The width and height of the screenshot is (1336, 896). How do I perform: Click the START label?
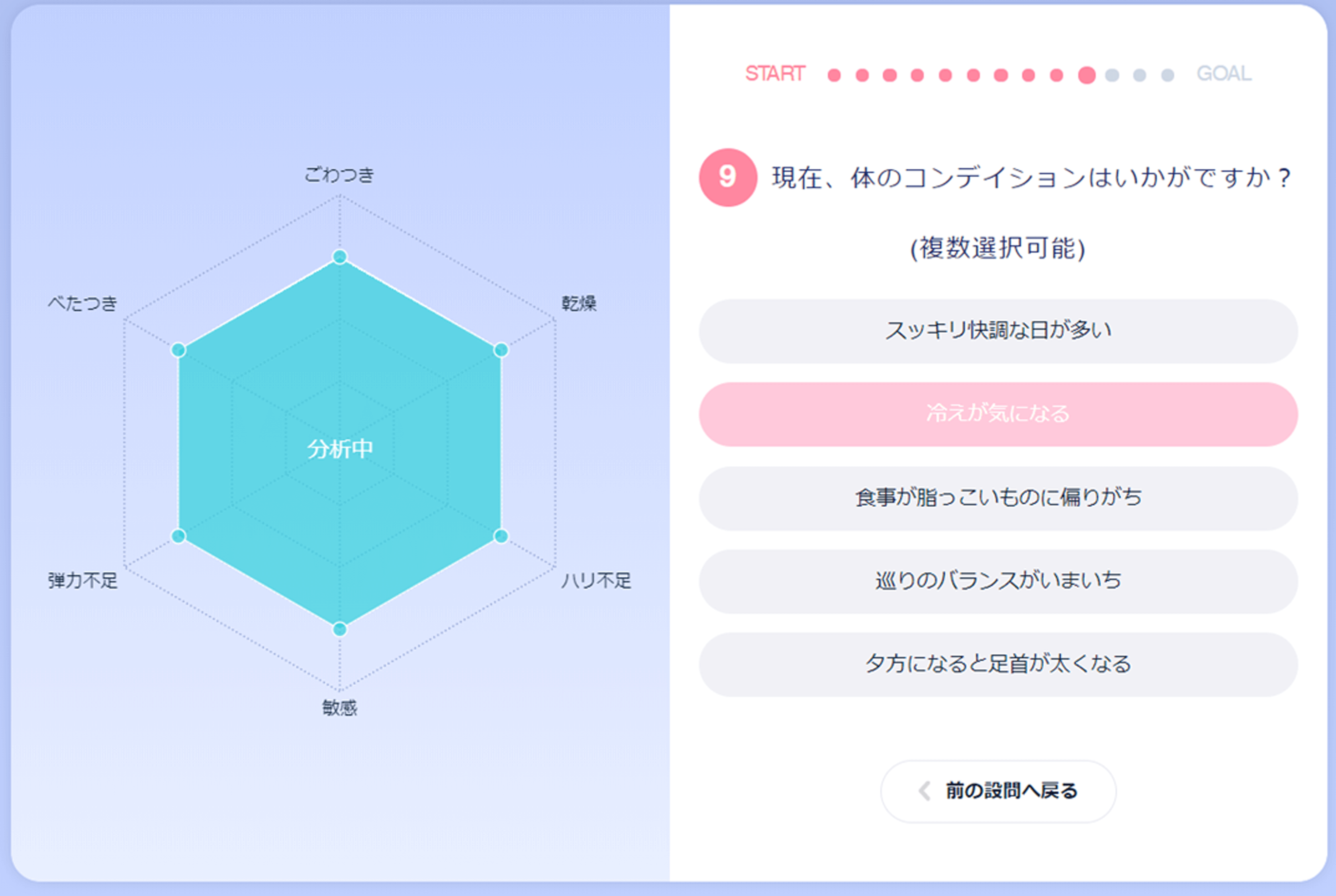[x=775, y=74]
